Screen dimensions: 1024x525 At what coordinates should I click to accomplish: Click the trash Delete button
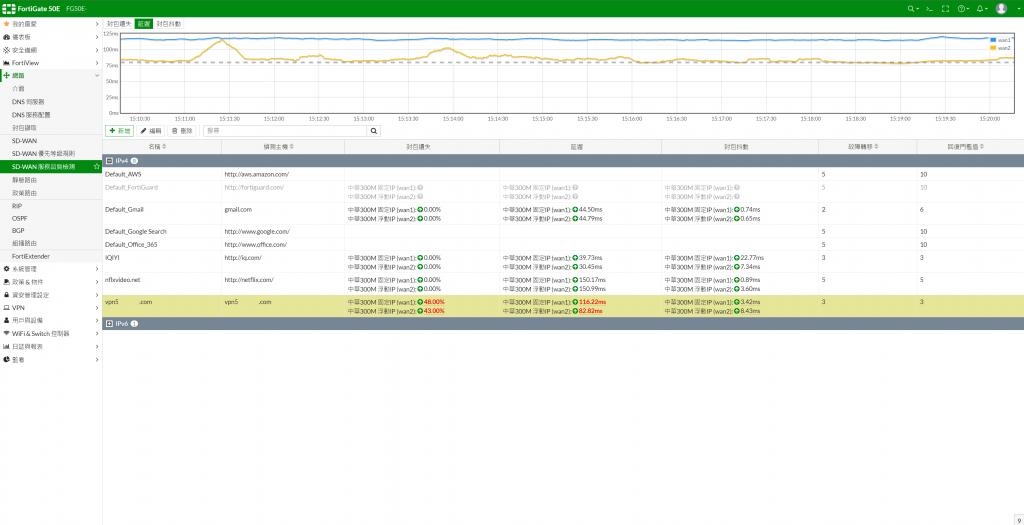point(182,131)
